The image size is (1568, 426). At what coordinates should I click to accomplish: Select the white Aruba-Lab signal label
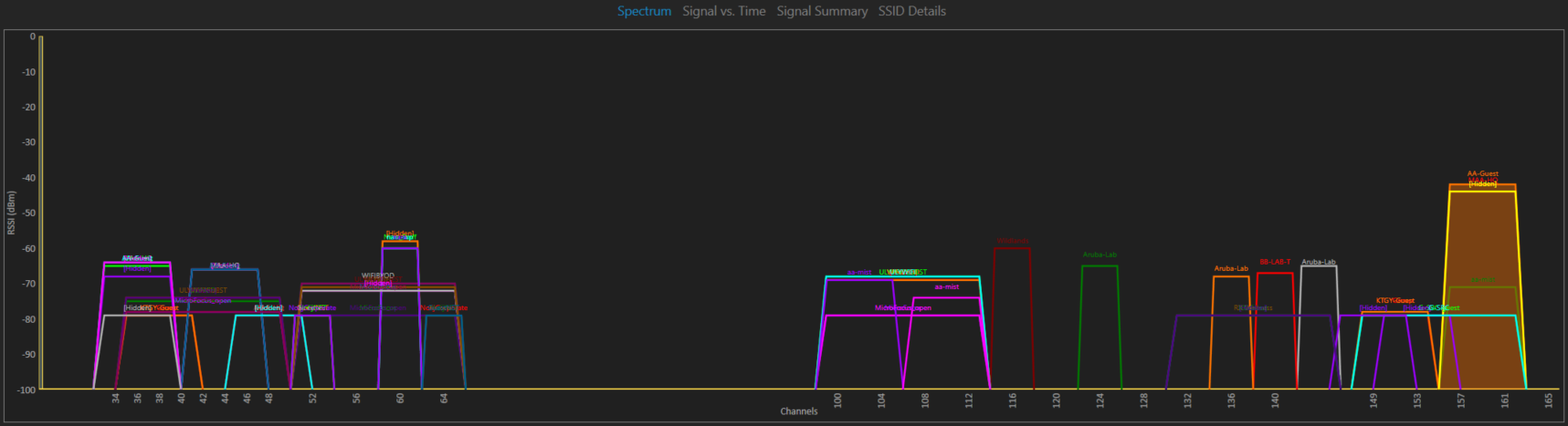[x=1319, y=263]
